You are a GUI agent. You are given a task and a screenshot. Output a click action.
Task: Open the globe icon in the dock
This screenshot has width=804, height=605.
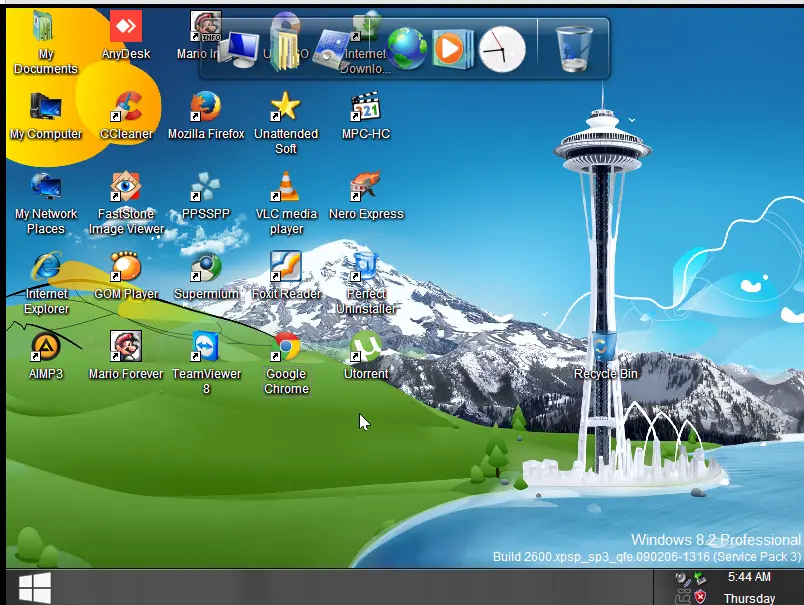click(407, 49)
